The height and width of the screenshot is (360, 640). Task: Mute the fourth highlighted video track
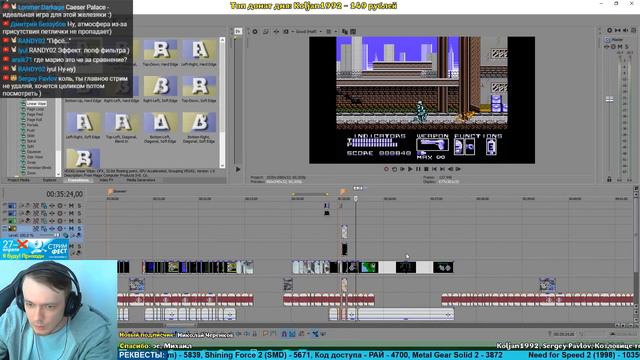[x=71, y=229]
